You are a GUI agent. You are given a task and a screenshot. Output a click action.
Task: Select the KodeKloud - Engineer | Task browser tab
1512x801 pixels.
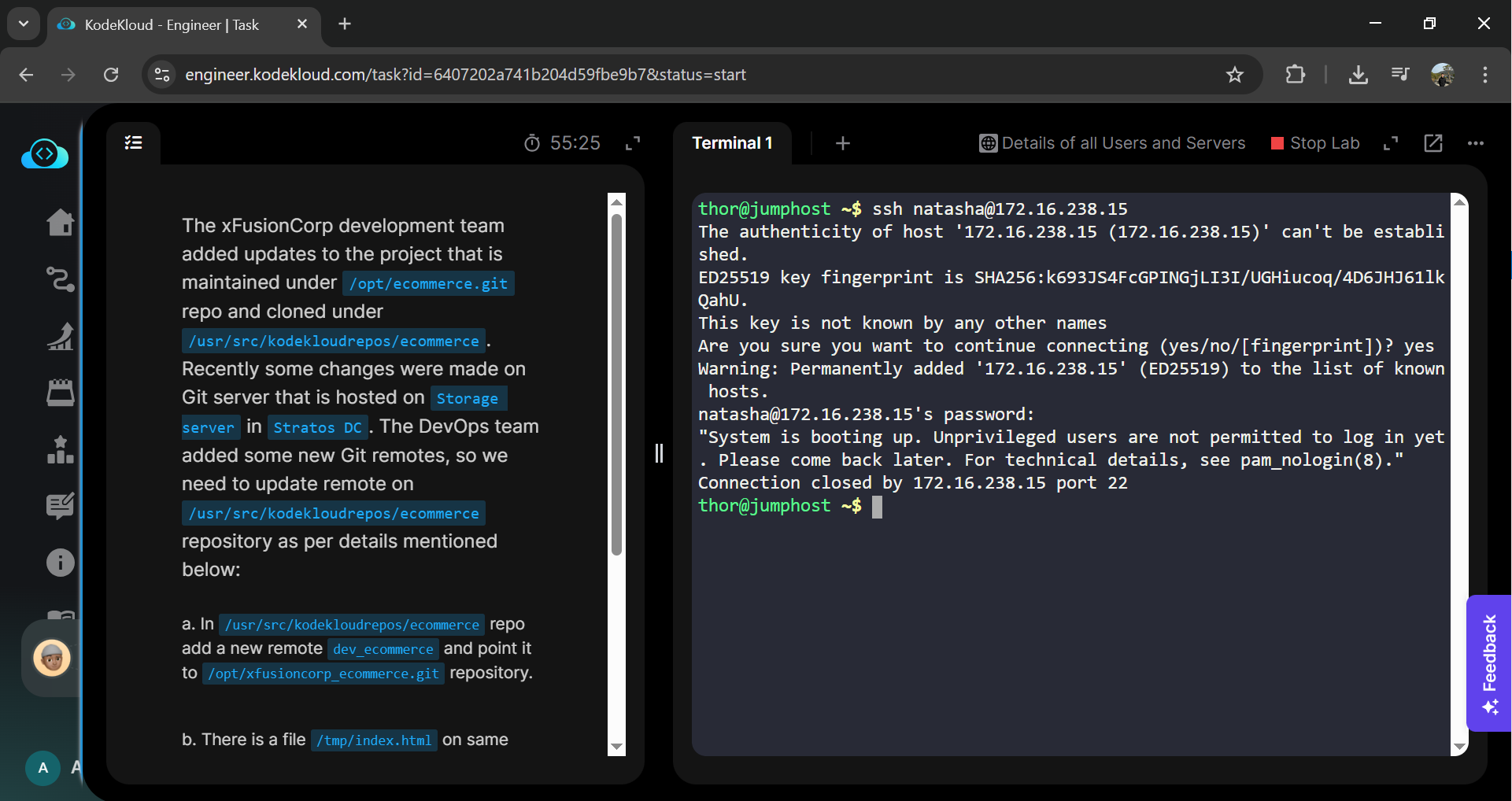pyautogui.click(x=184, y=25)
